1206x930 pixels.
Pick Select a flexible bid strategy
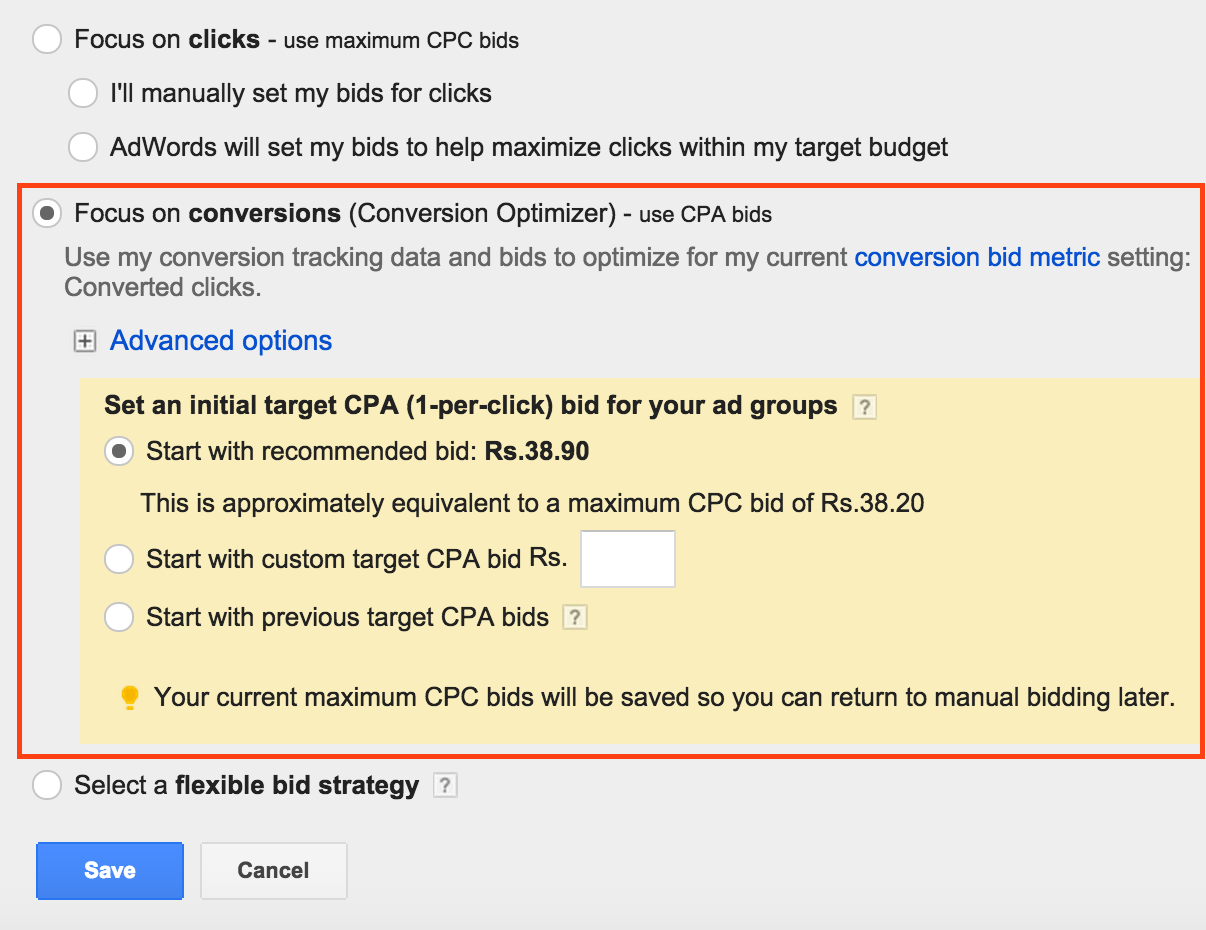coord(47,785)
